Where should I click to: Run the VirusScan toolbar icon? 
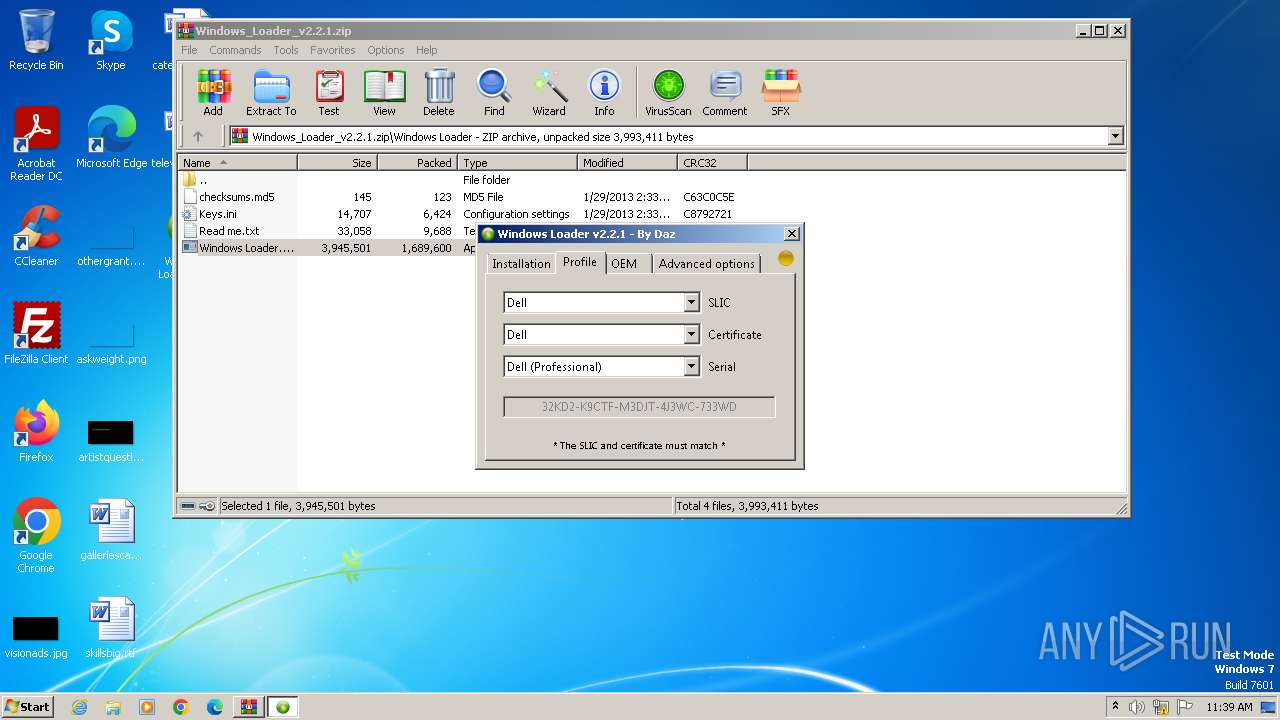668,92
